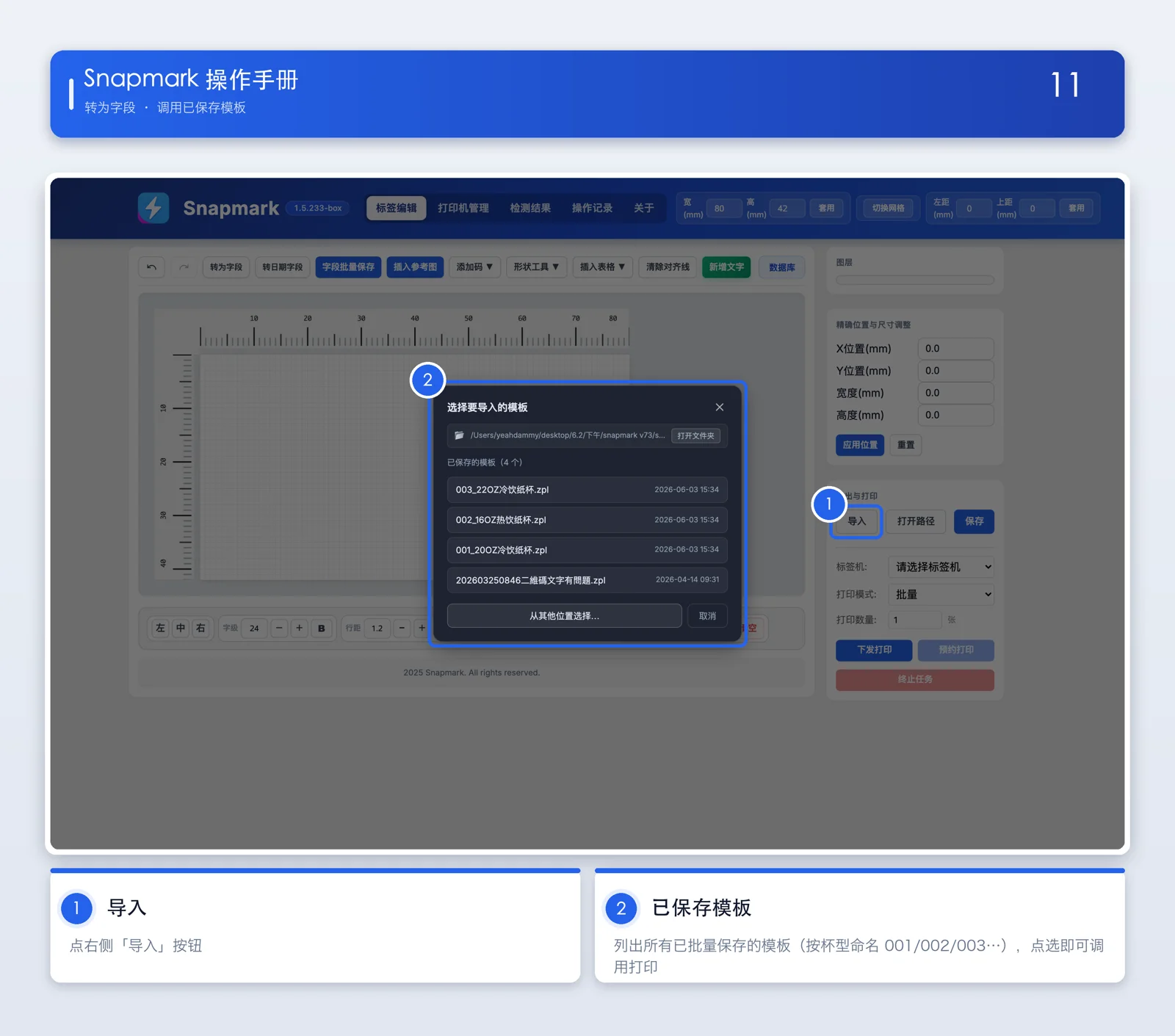Image resolution: width=1175 pixels, height=1036 pixels.
Task: Click the 字段批量保存 button
Action: click(348, 267)
